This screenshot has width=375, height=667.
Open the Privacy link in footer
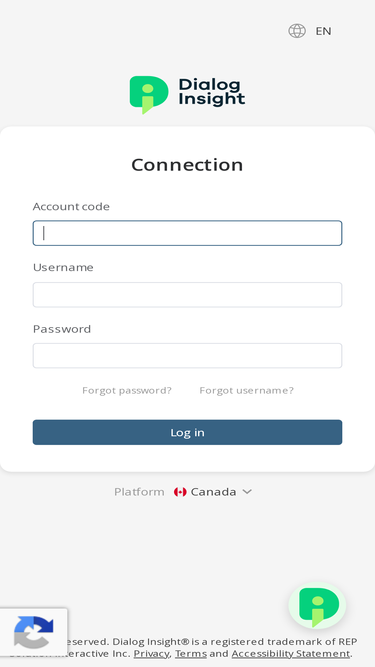coord(151,653)
